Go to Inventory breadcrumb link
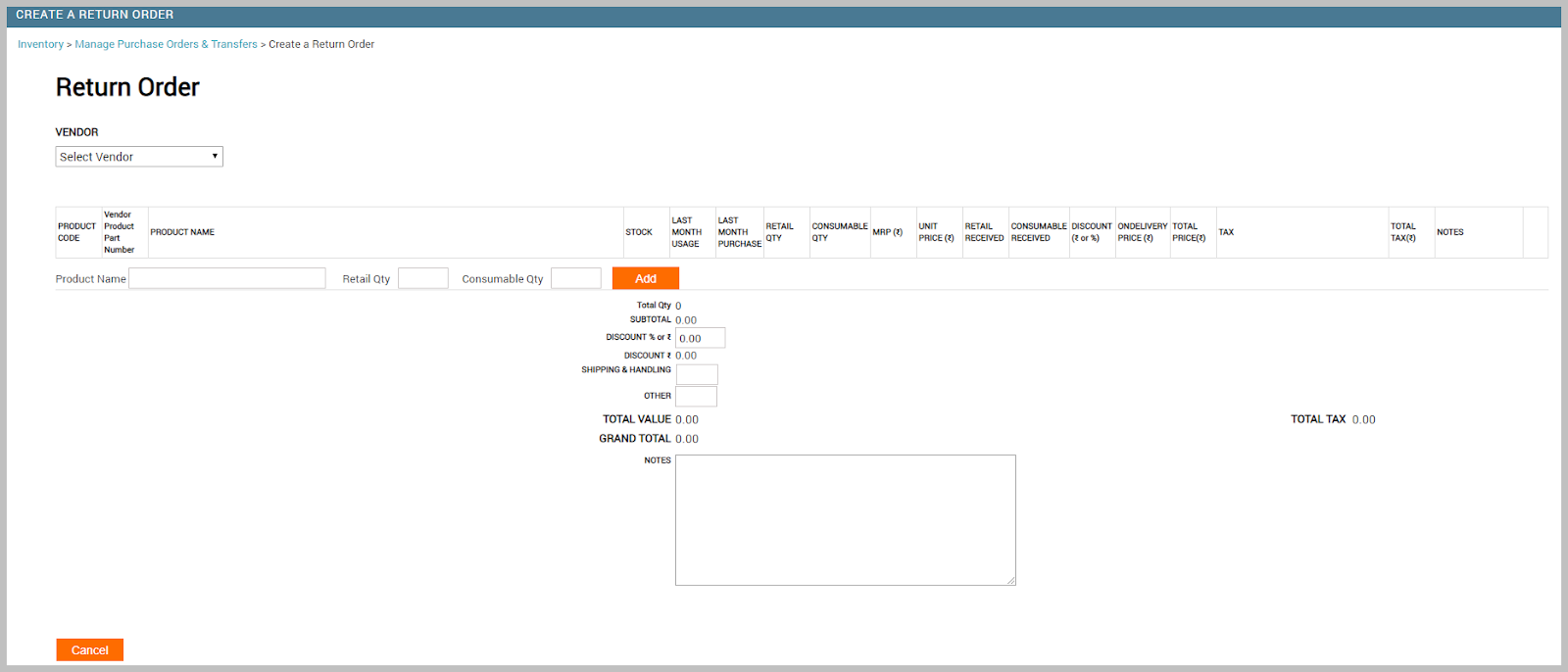Screen dimensions: 1568x672 click(40, 44)
